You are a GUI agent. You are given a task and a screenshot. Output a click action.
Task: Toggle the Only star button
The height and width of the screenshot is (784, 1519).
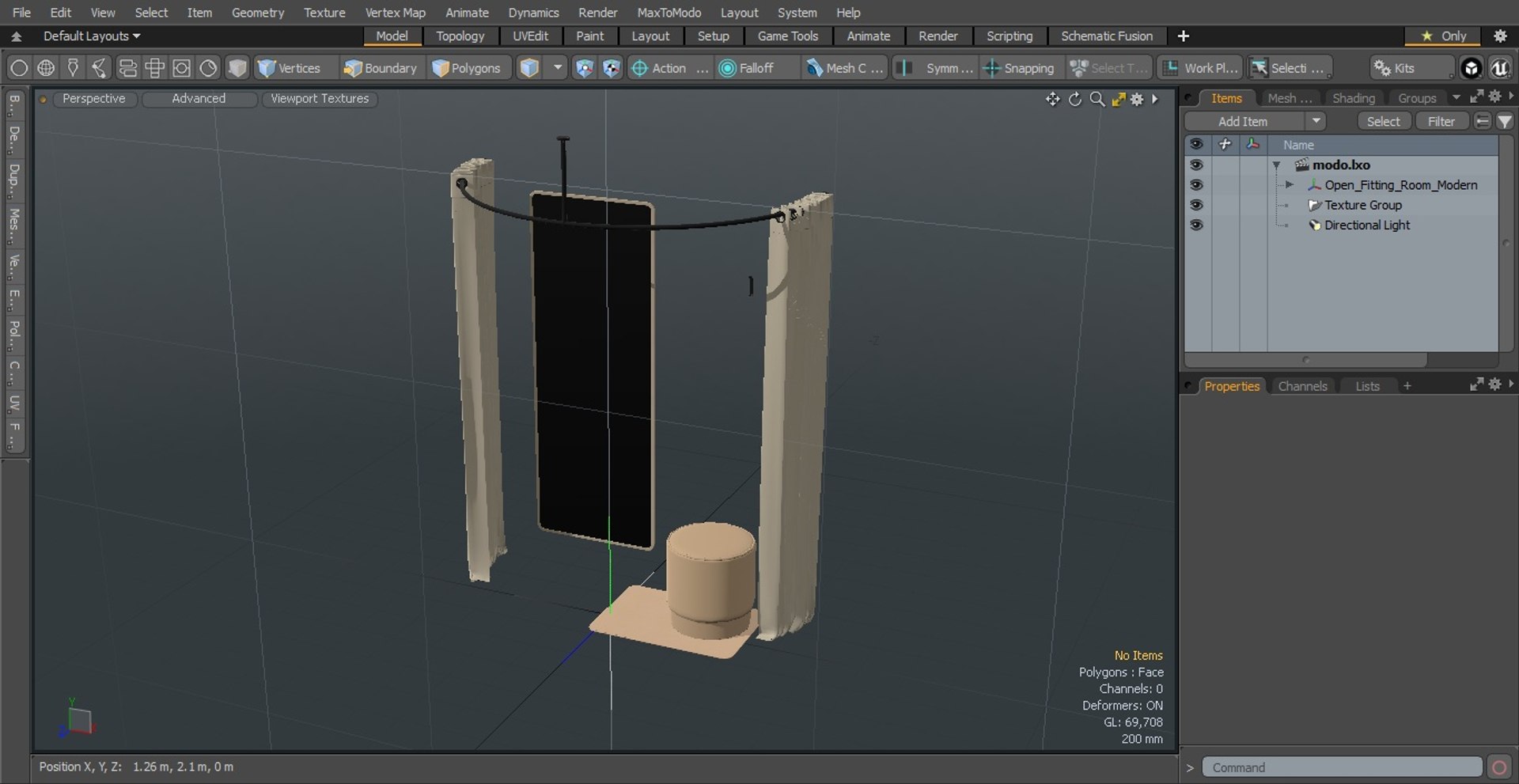1444,36
